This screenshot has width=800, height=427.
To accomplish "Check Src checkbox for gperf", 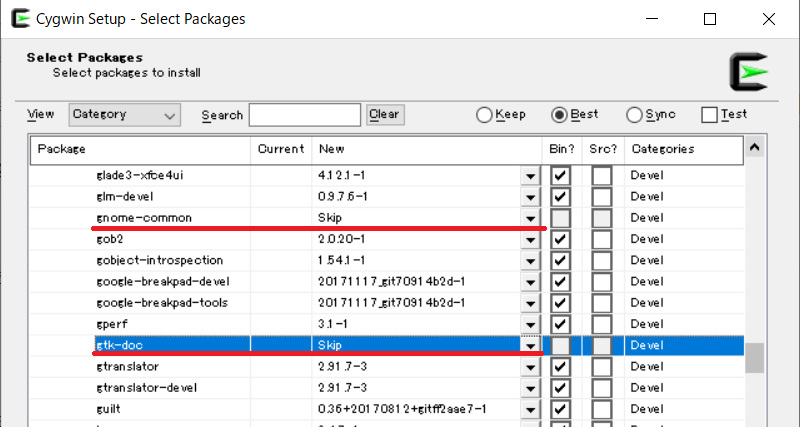I will pos(602,324).
